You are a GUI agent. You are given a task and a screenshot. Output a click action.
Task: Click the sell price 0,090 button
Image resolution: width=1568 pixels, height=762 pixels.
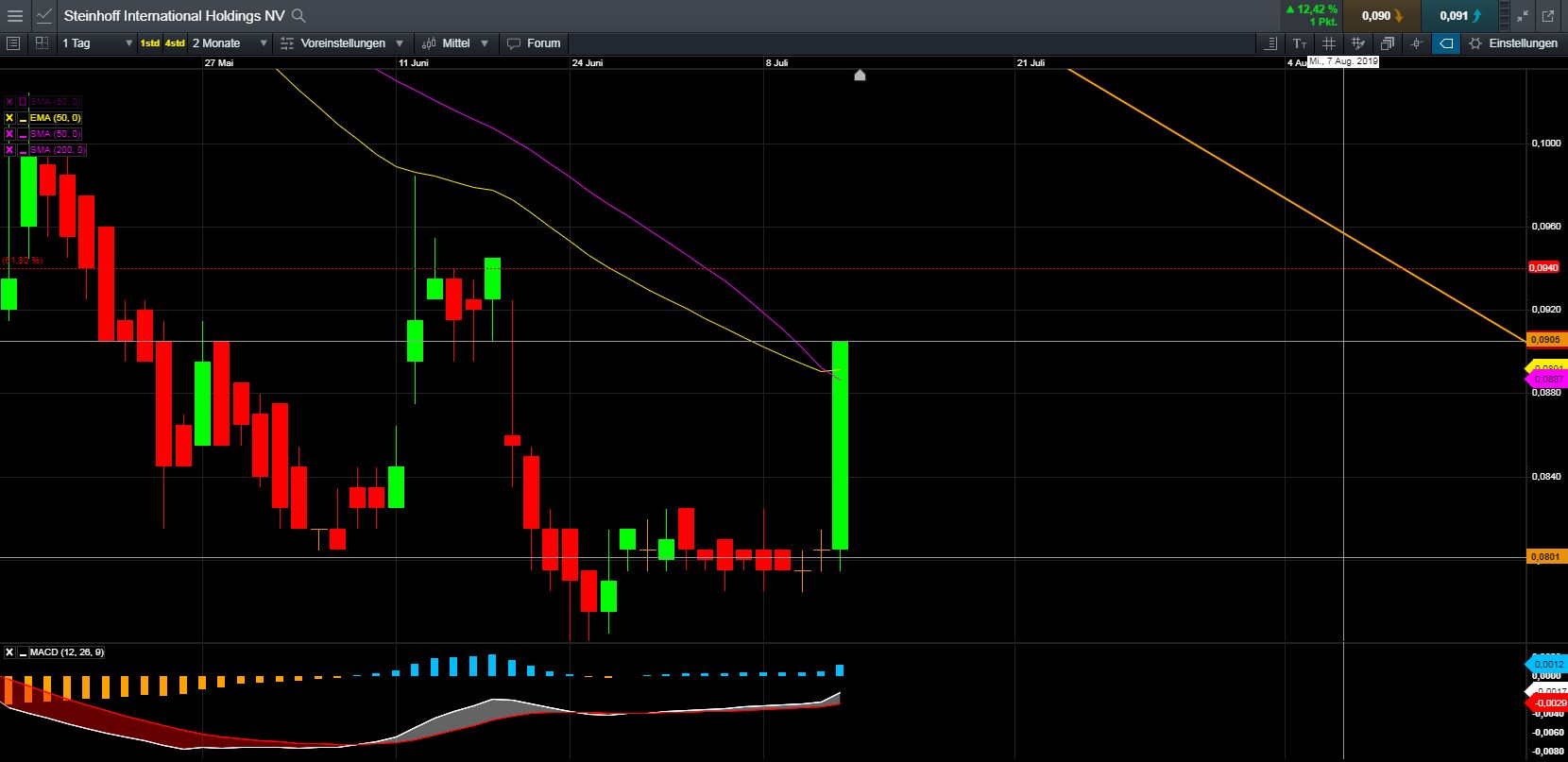pyautogui.click(x=1382, y=15)
